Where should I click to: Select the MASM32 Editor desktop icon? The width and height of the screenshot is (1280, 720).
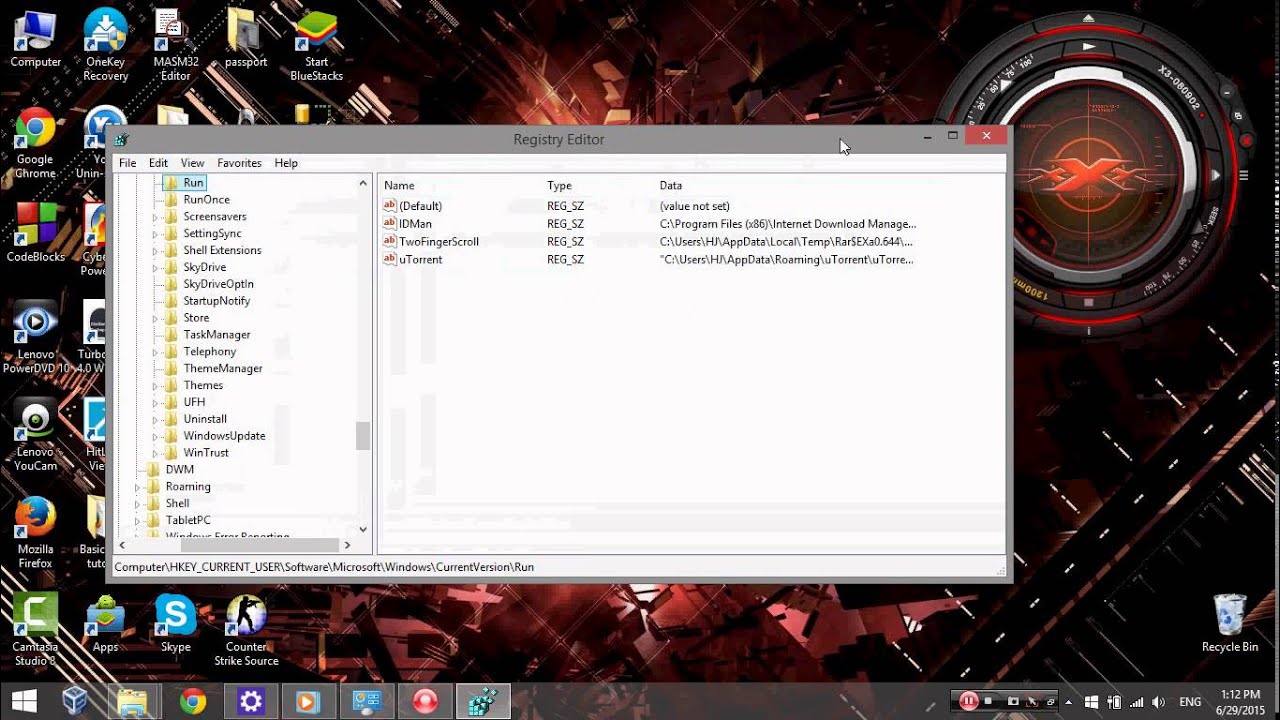[x=175, y=45]
